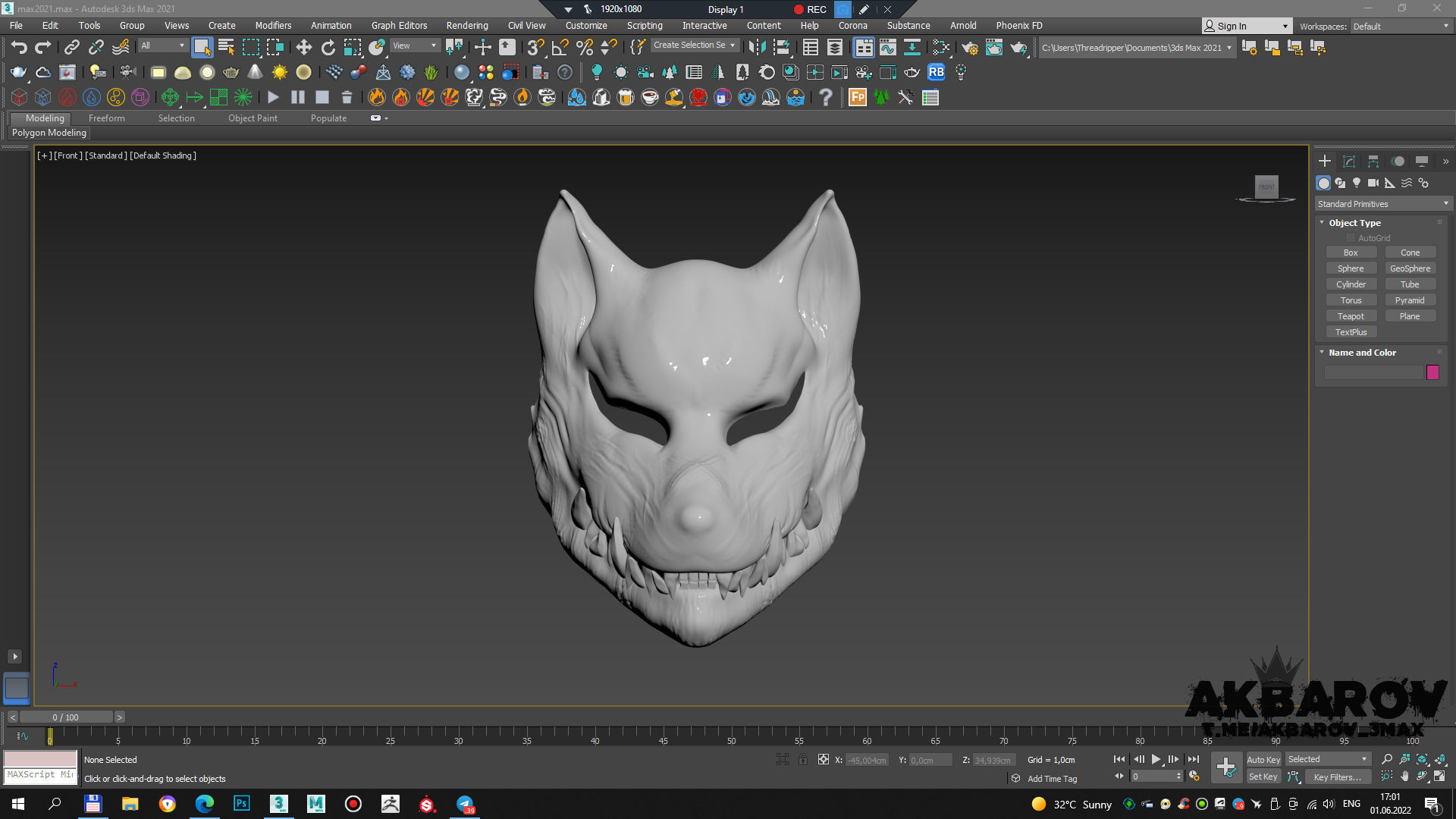Click the Play Animation button
This screenshot has width=1456, height=819.
pyautogui.click(x=1156, y=759)
